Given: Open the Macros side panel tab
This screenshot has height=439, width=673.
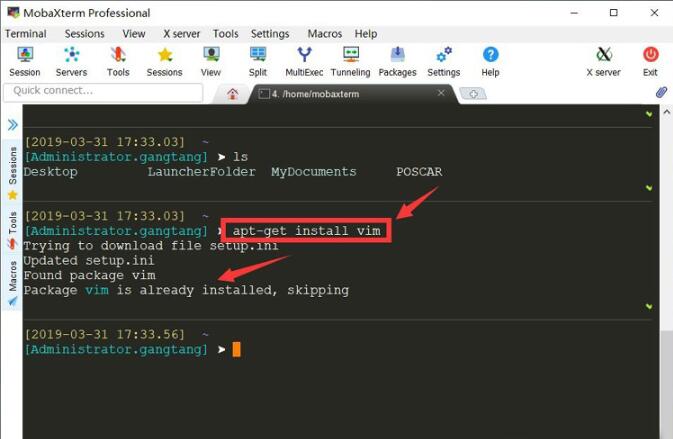Looking at the screenshot, I should coord(13,282).
